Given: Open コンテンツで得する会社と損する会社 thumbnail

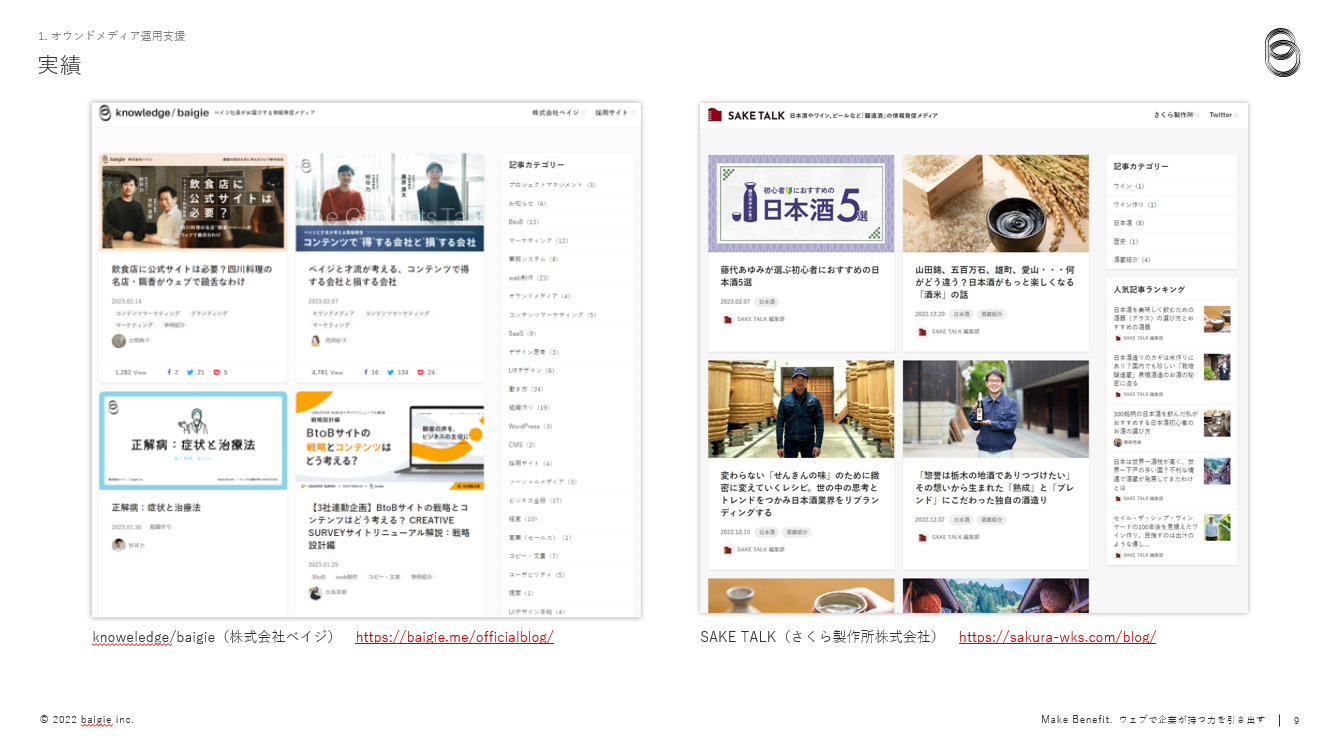Looking at the screenshot, I should pyautogui.click(x=390, y=203).
